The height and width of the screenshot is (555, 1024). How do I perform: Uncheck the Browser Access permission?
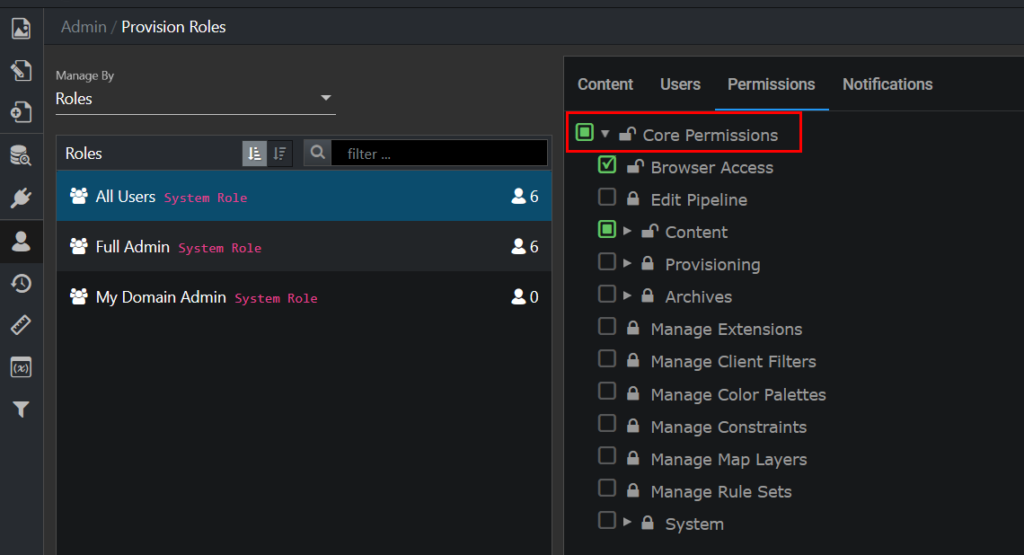pyautogui.click(x=607, y=165)
